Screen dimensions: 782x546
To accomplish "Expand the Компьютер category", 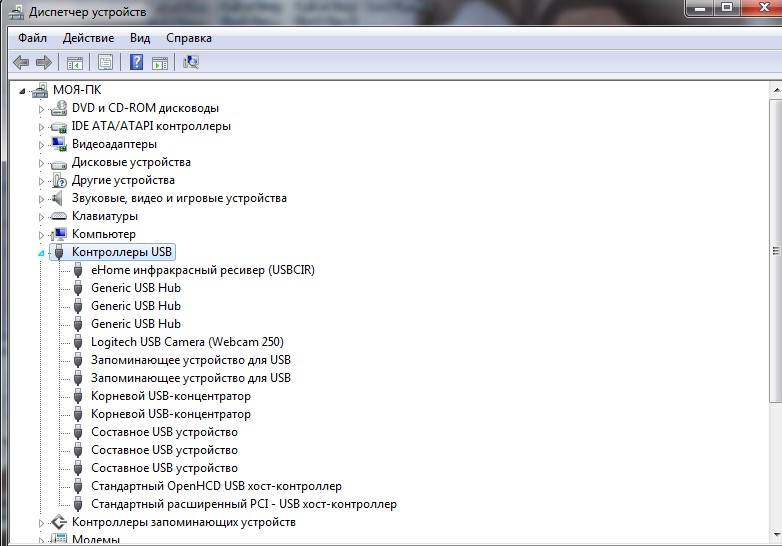I will click(x=41, y=235).
